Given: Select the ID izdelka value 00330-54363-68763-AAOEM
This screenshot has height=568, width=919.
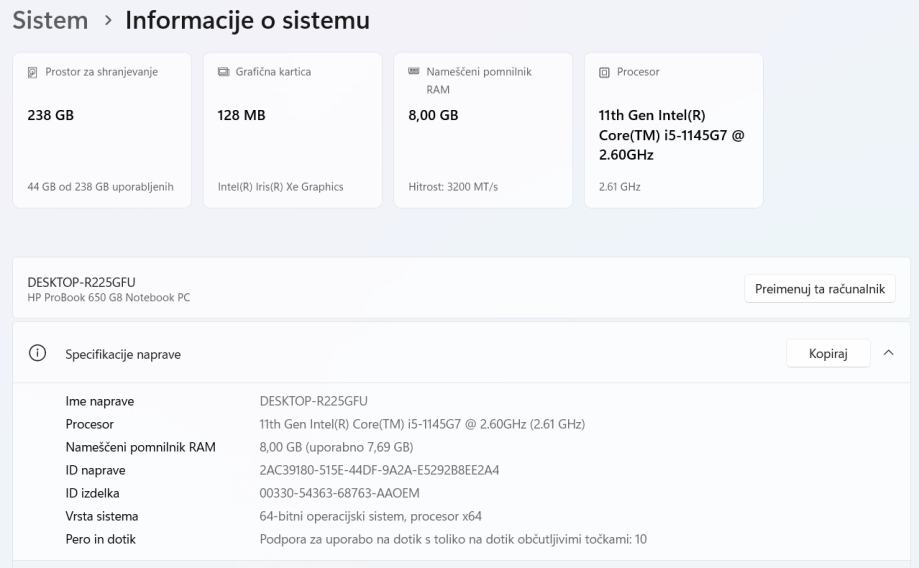Looking at the screenshot, I should click(339, 493).
